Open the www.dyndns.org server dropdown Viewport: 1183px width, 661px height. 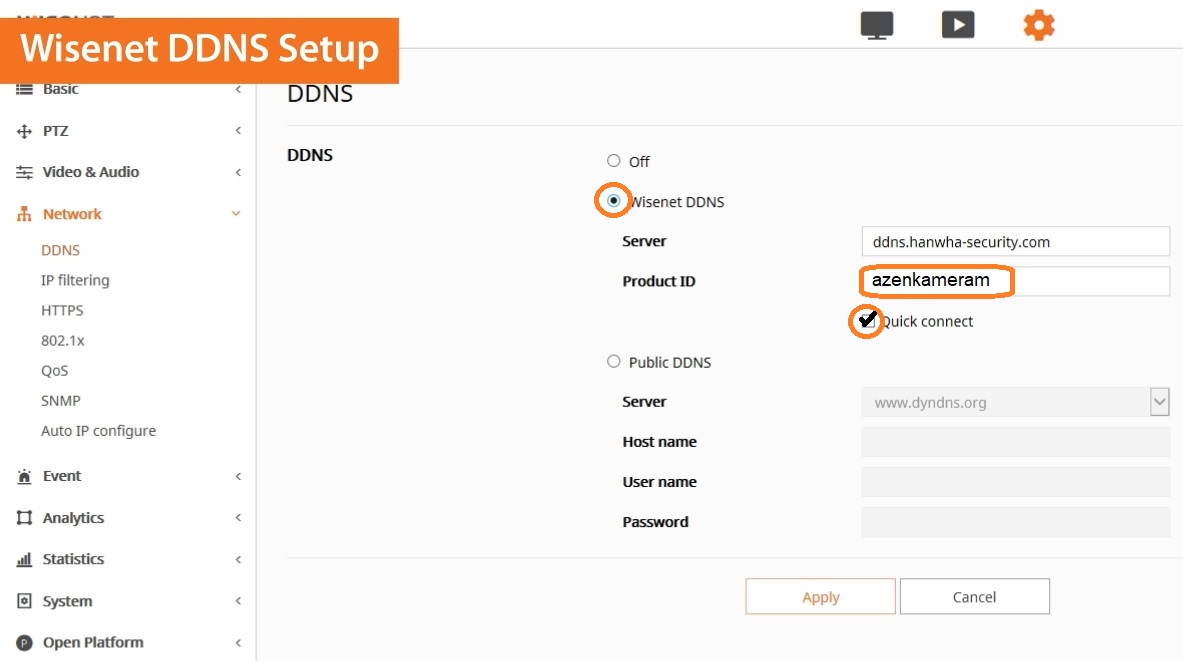click(1160, 402)
